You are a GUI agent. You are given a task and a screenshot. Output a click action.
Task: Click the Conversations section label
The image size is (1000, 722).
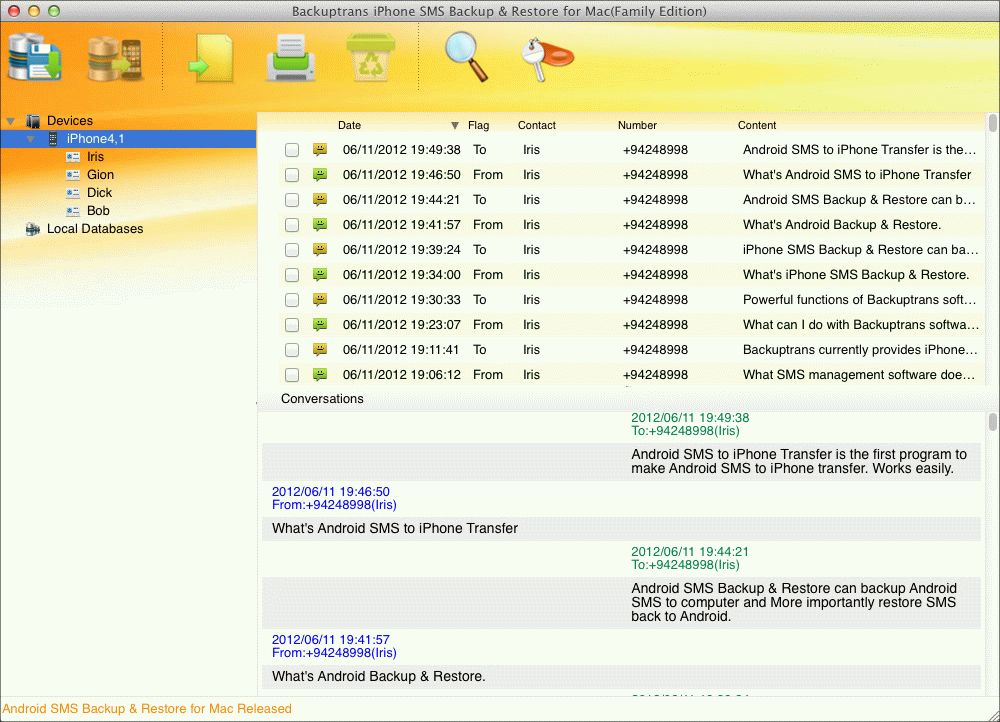pyautogui.click(x=322, y=398)
